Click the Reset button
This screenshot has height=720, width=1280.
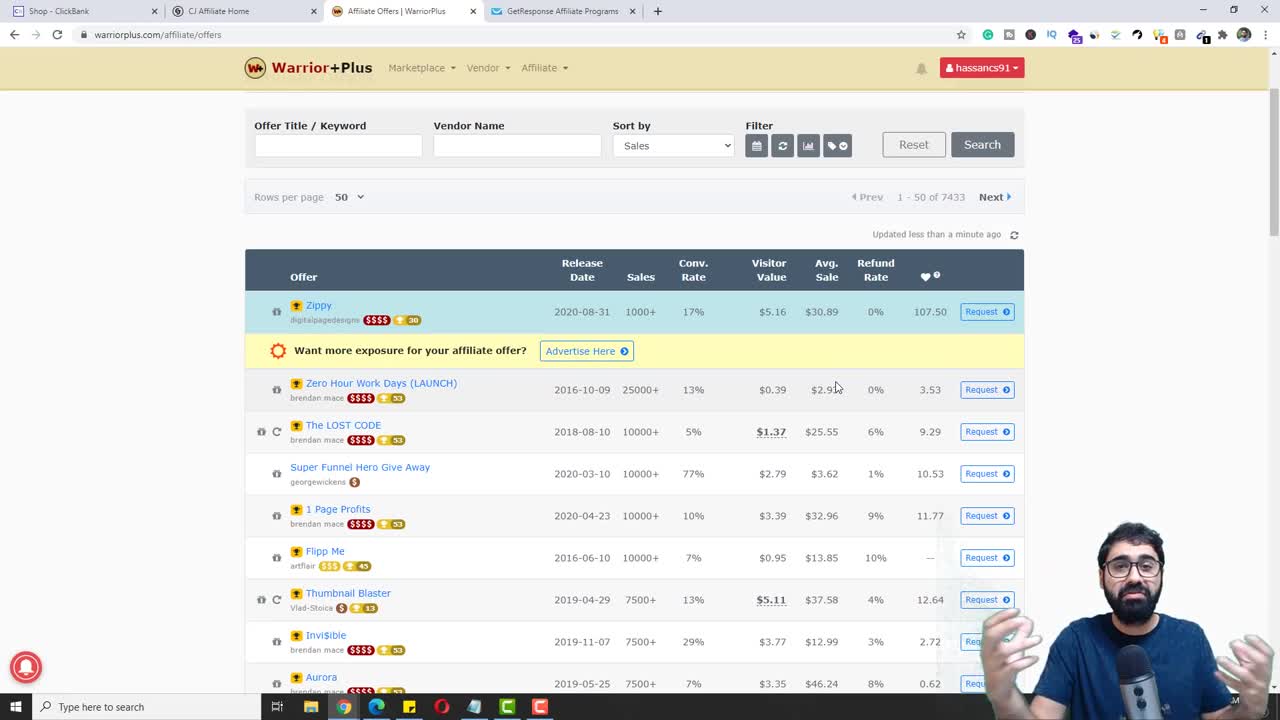click(914, 145)
